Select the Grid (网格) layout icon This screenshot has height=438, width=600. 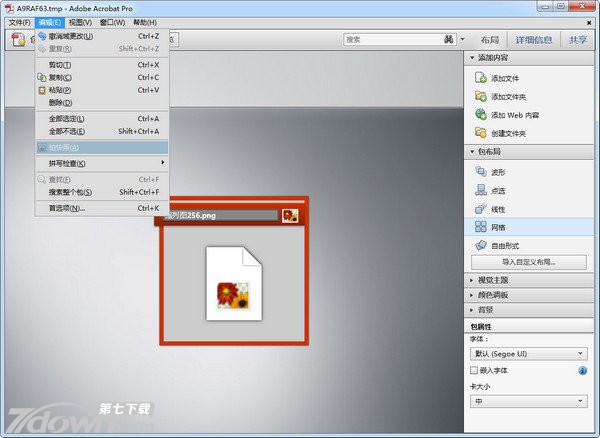[481, 226]
